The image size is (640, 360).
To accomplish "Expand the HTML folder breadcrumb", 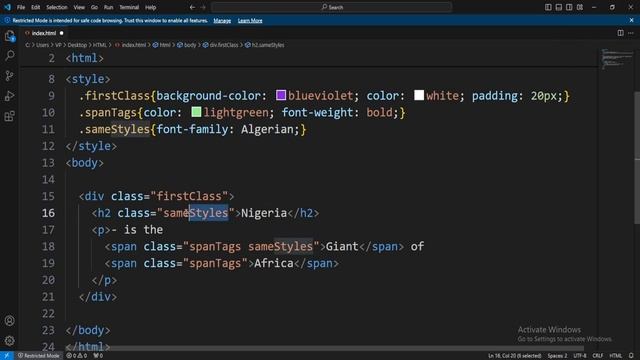I will [x=100, y=45].
